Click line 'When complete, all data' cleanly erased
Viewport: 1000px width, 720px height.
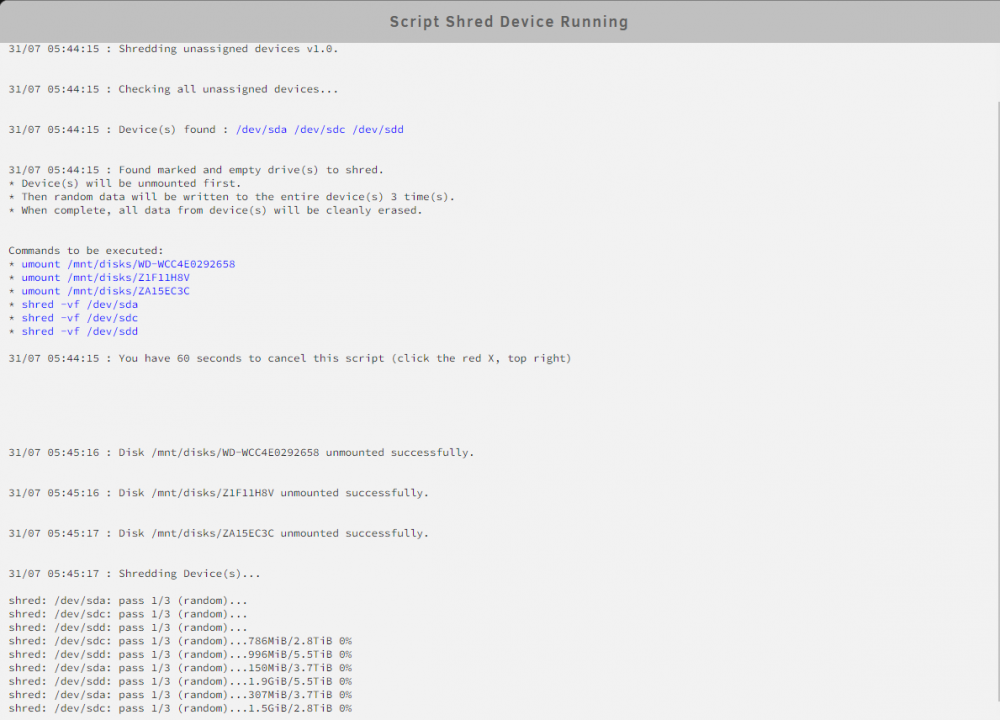[x=216, y=210]
